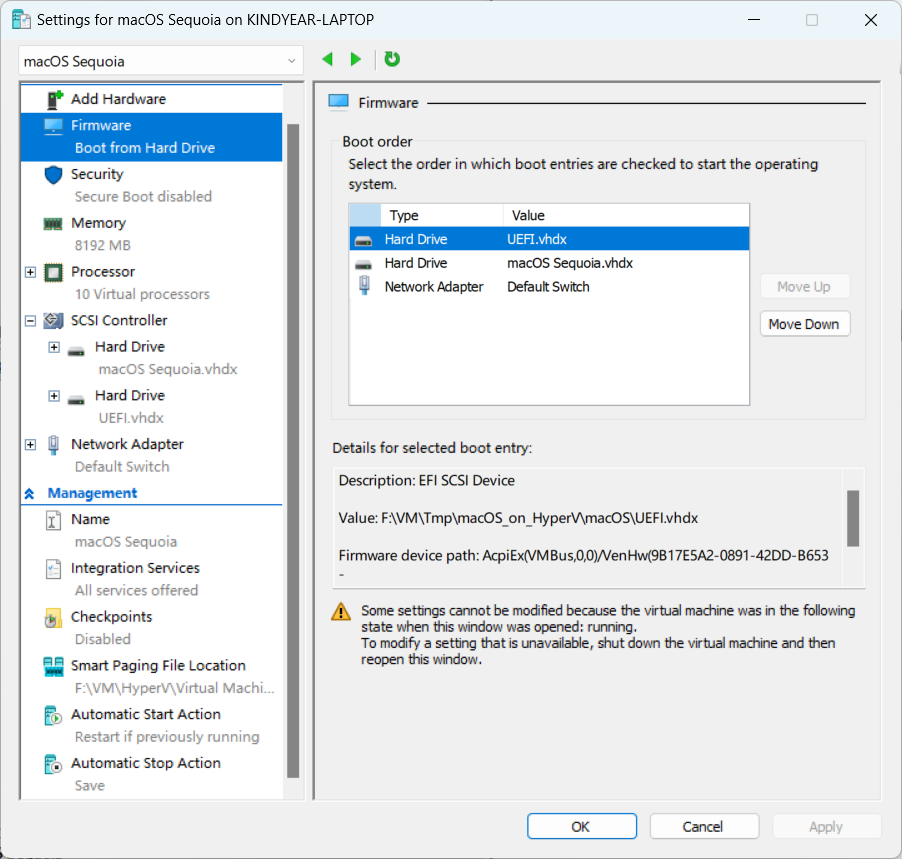The height and width of the screenshot is (859, 902).
Task: Click the Checkpoints icon
Action: click(53, 619)
